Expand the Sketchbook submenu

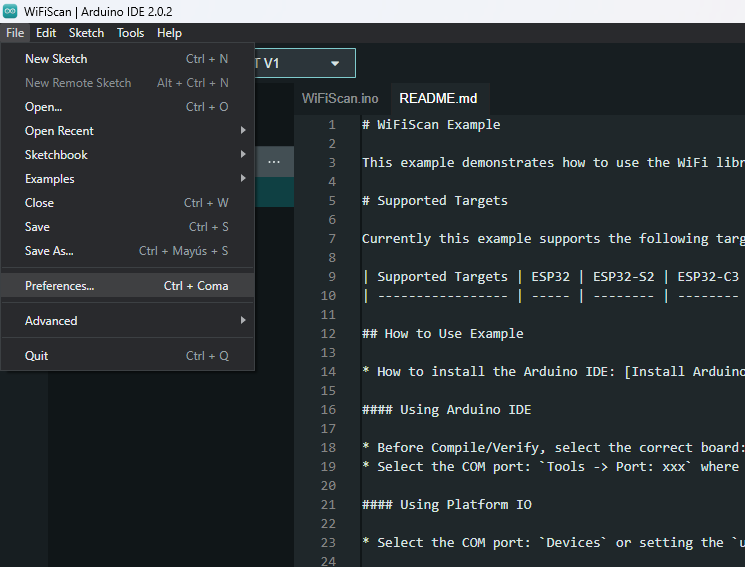pyautogui.click(x=127, y=155)
